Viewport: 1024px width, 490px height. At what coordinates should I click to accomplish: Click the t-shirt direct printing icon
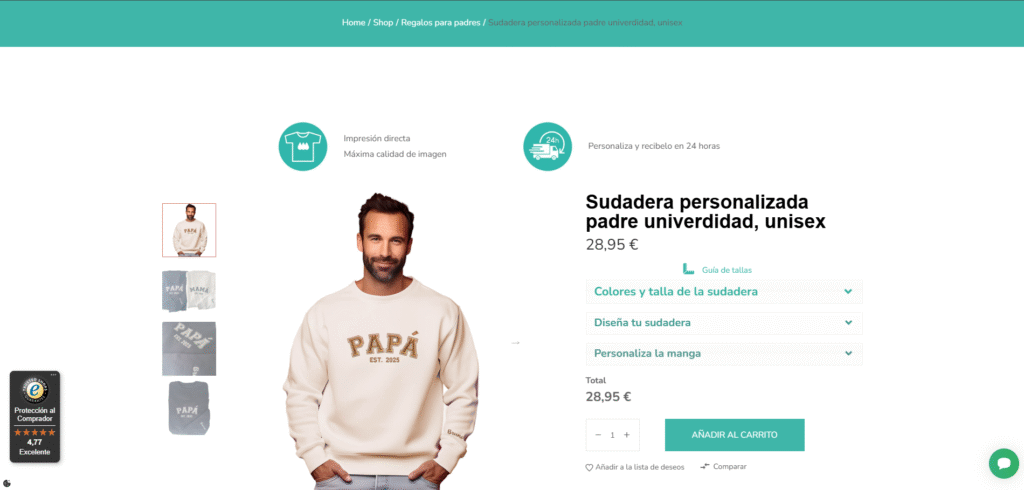(303, 146)
